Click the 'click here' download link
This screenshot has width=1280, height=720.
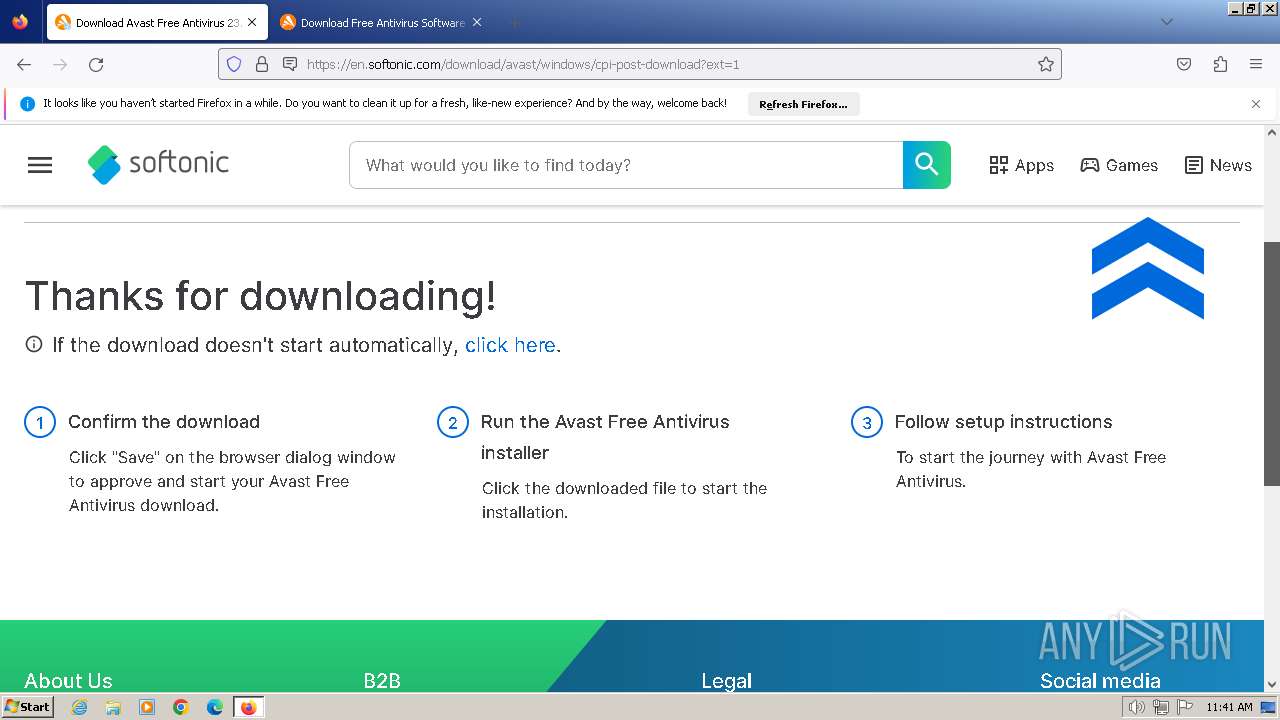(x=510, y=345)
